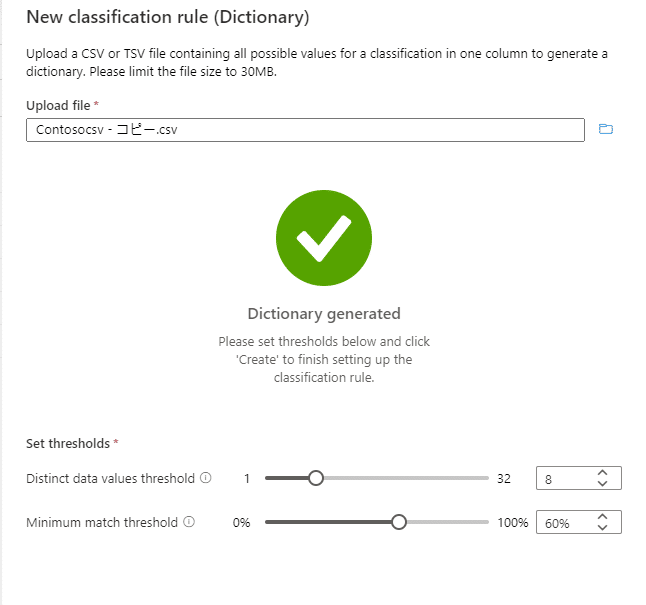The width and height of the screenshot is (646, 605).
Task: Click the distinct values number box showing 8
Action: coord(565,479)
